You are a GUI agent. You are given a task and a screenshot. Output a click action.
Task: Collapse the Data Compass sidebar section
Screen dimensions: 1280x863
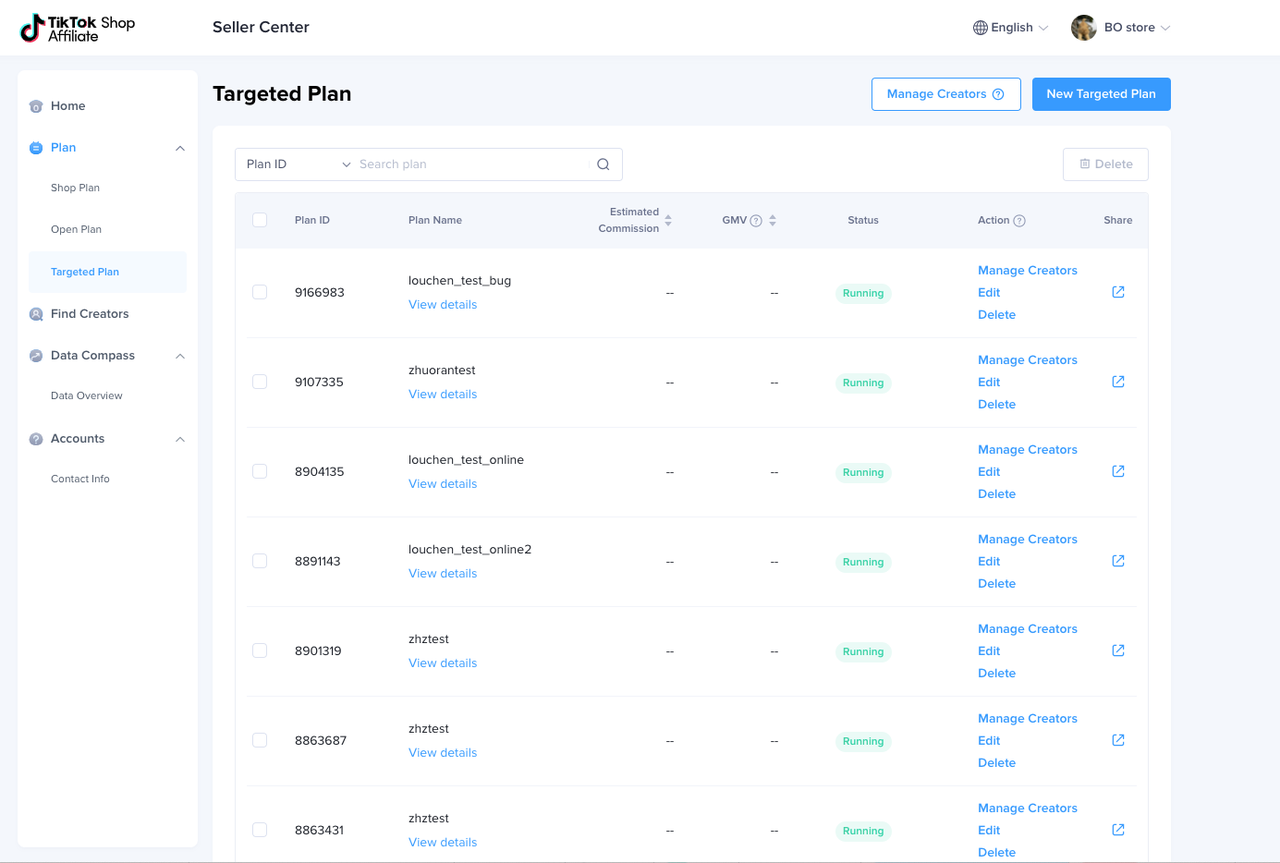180,356
